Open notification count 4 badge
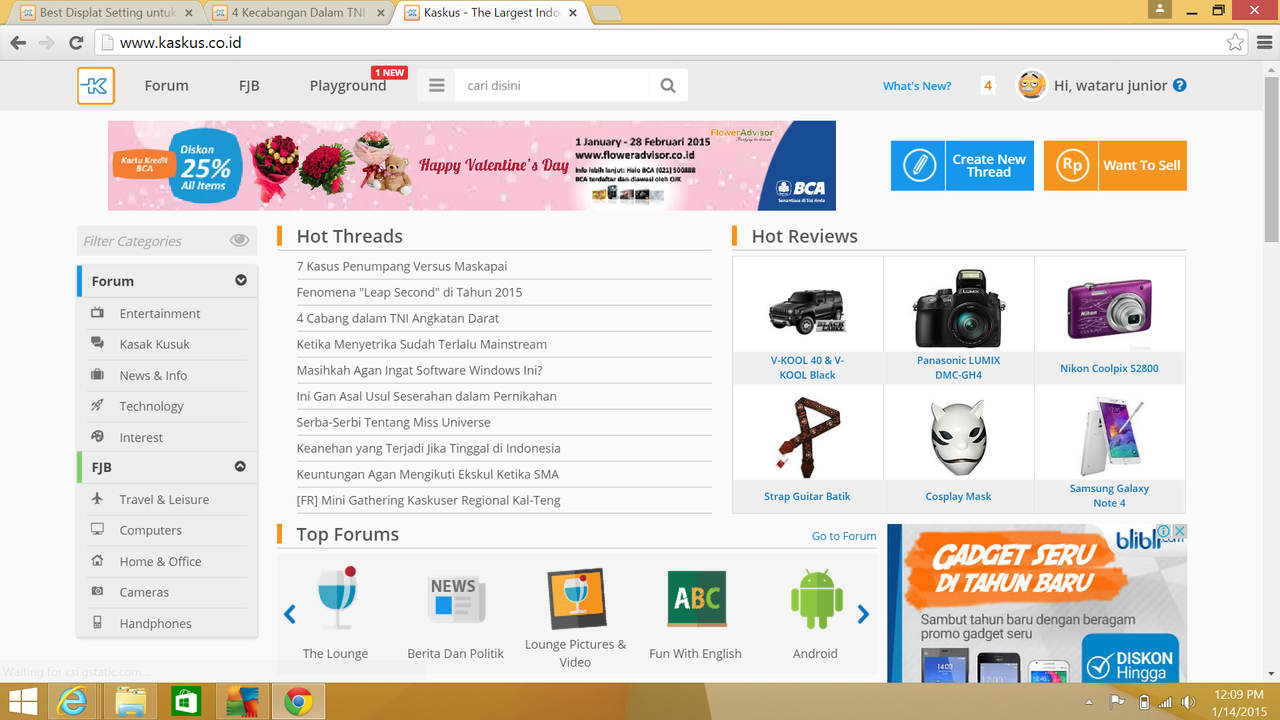The width and height of the screenshot is (1280, 720). pyautogui.click(x=988, y=86)
